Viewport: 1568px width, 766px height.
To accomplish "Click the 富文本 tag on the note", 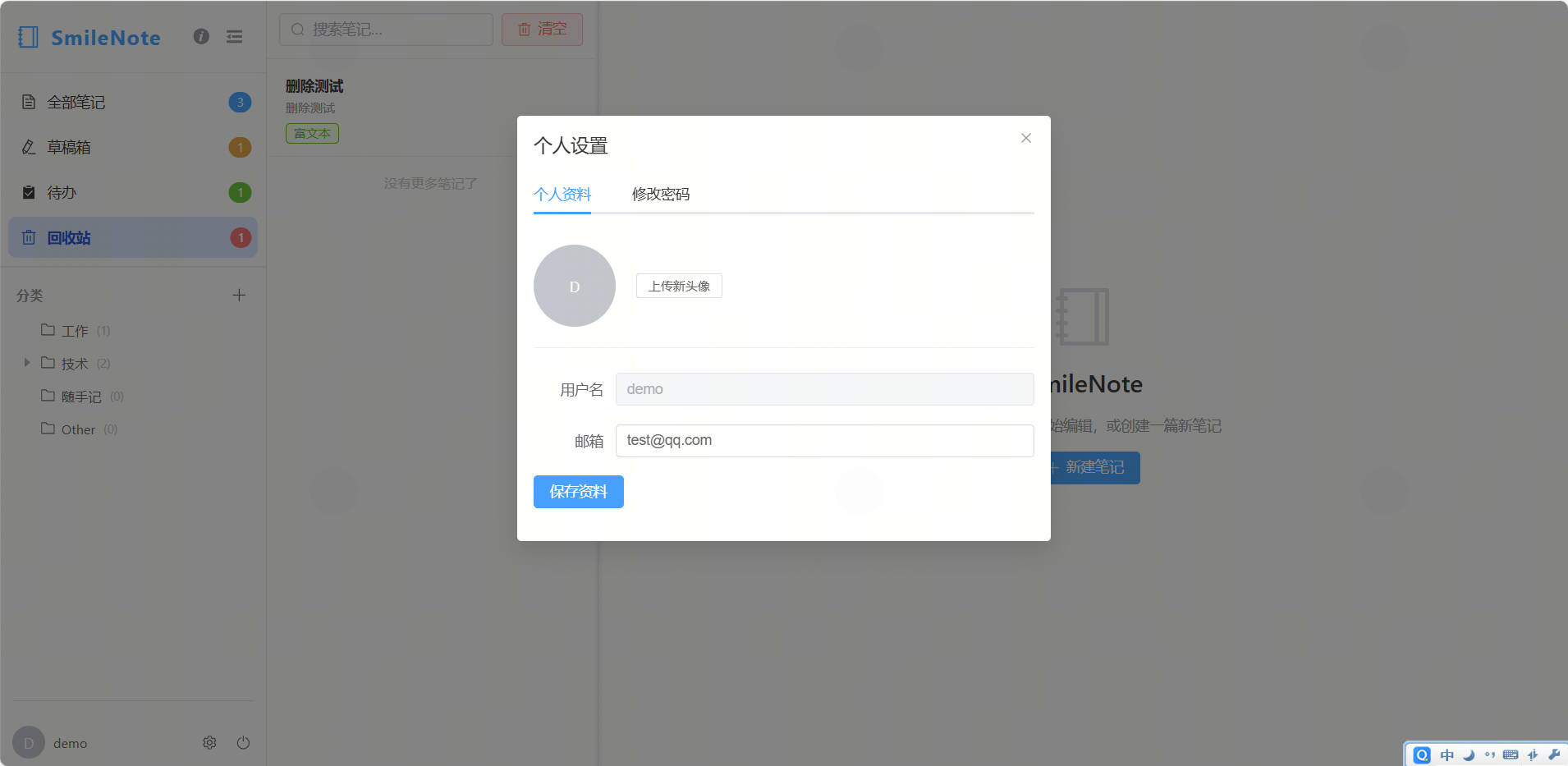I will tap(312, 133).
